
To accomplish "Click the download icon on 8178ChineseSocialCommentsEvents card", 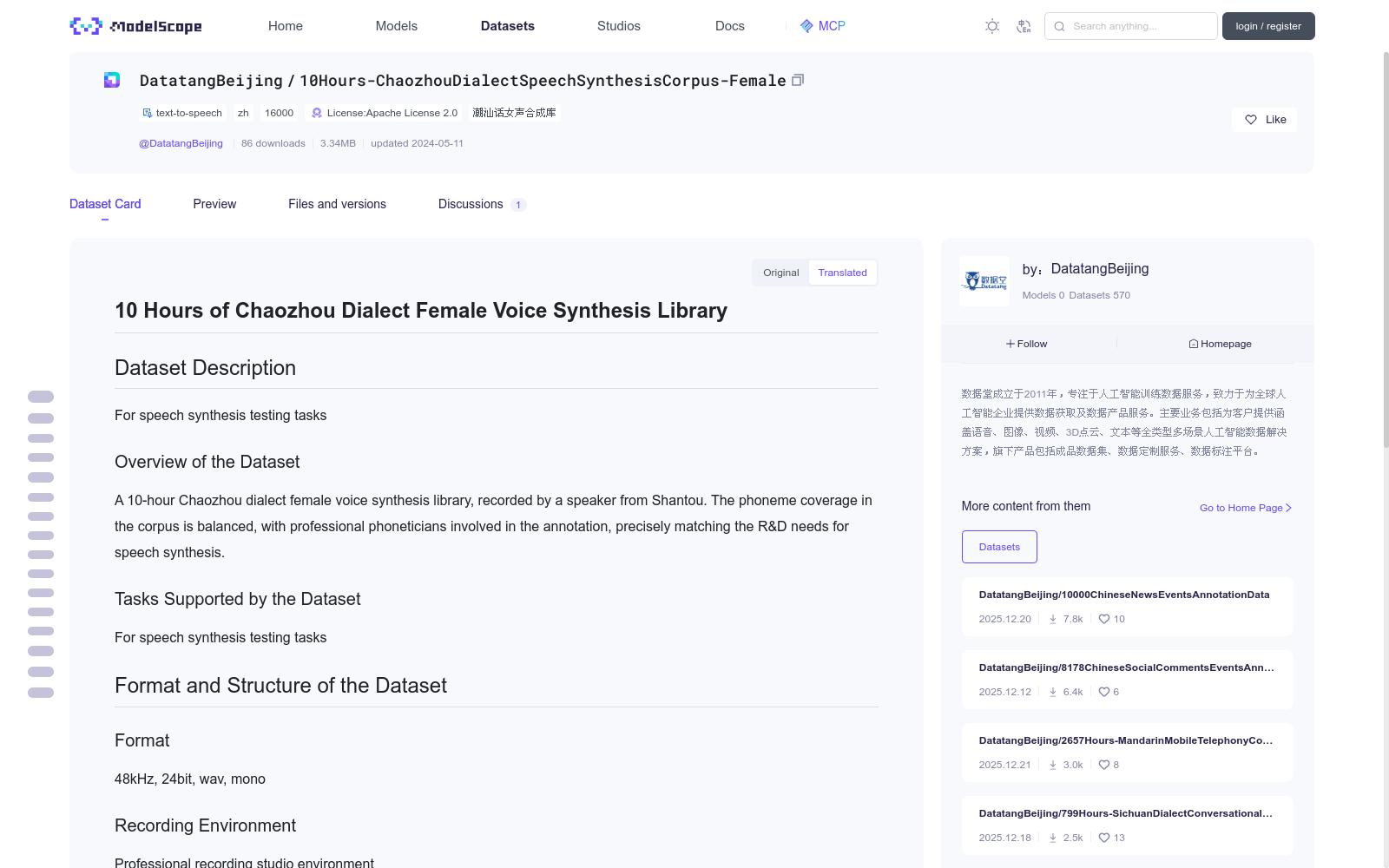I will tap(1053, 692).
